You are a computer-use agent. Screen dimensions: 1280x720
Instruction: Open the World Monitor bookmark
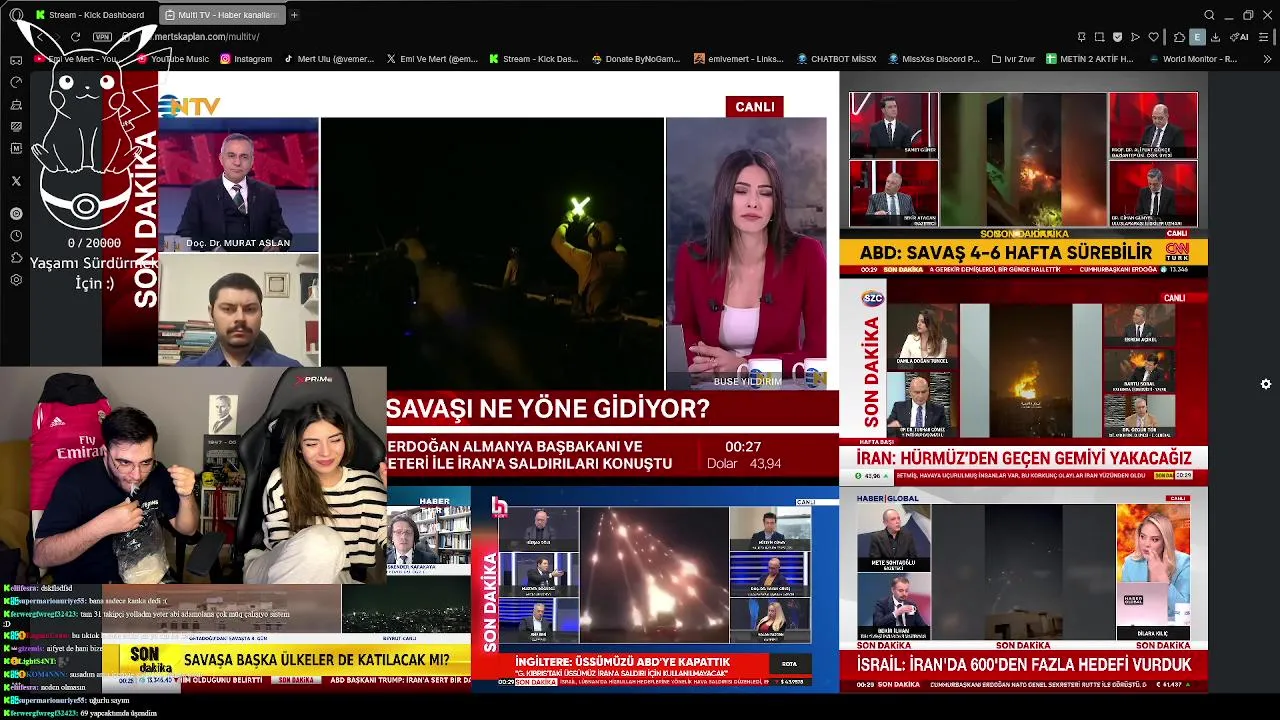pos(1192,59)
